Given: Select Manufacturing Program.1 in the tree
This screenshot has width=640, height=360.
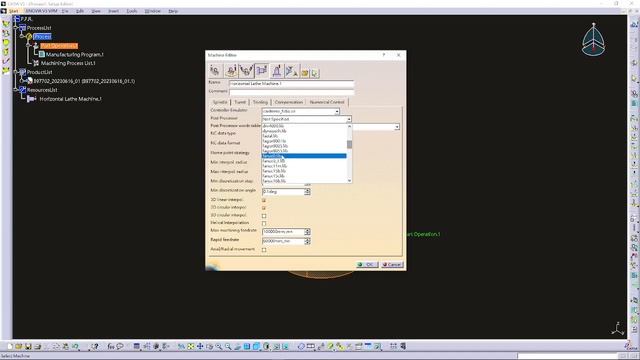Looking at the screenshot, I should [x=74, y=54].
